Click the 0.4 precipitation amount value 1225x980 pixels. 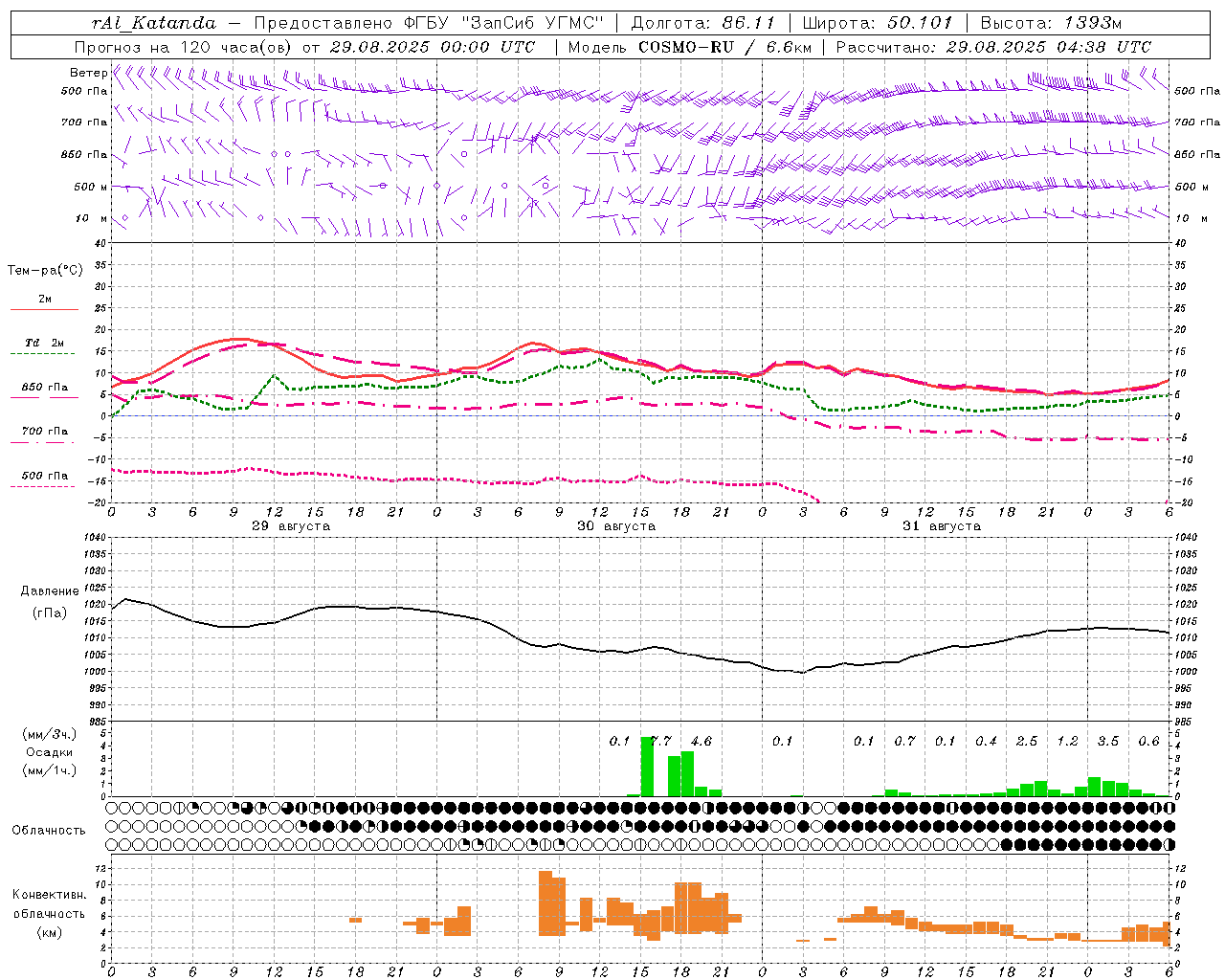coord(986,741)
